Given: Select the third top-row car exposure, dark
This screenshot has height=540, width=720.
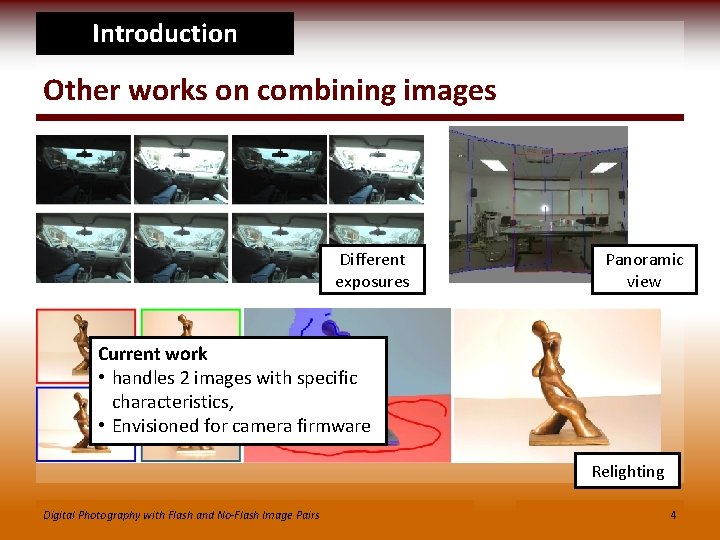Looking at the screenshot, I should click(x=279, y=169).
